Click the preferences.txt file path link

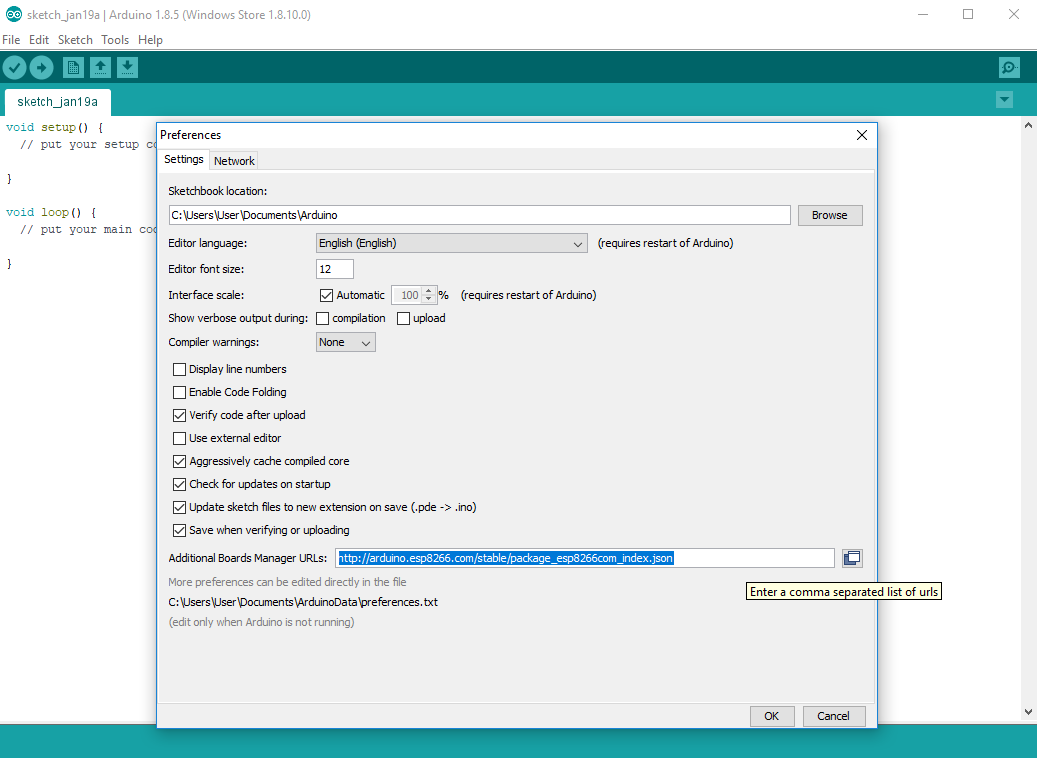tap(303, 602)
